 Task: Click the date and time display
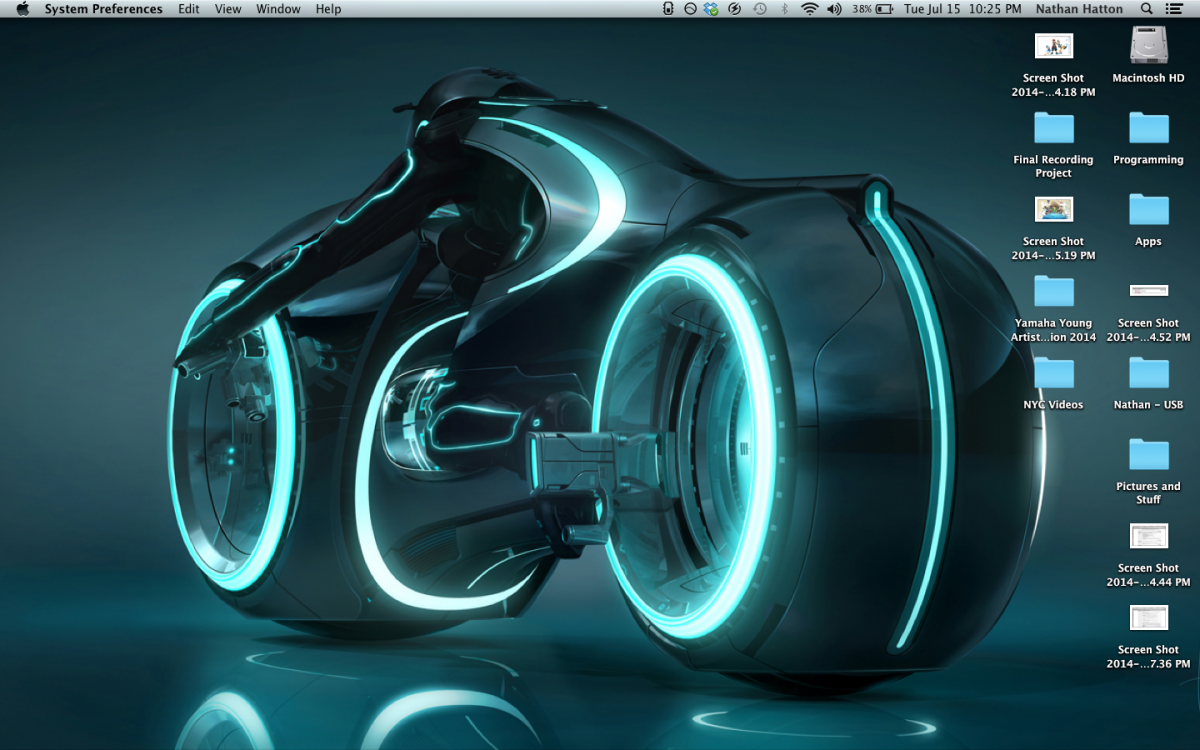point(963,9)
